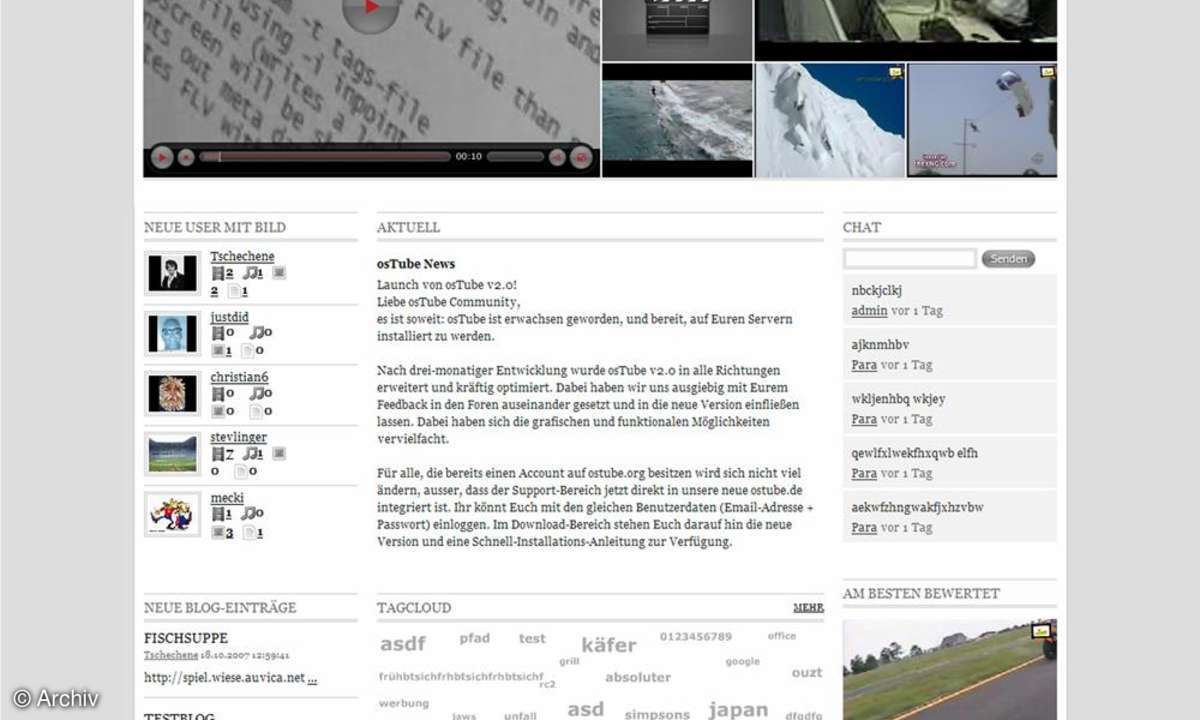
Task: Open the clapperboard video thumbnail
Action: [x=677, y=30]
